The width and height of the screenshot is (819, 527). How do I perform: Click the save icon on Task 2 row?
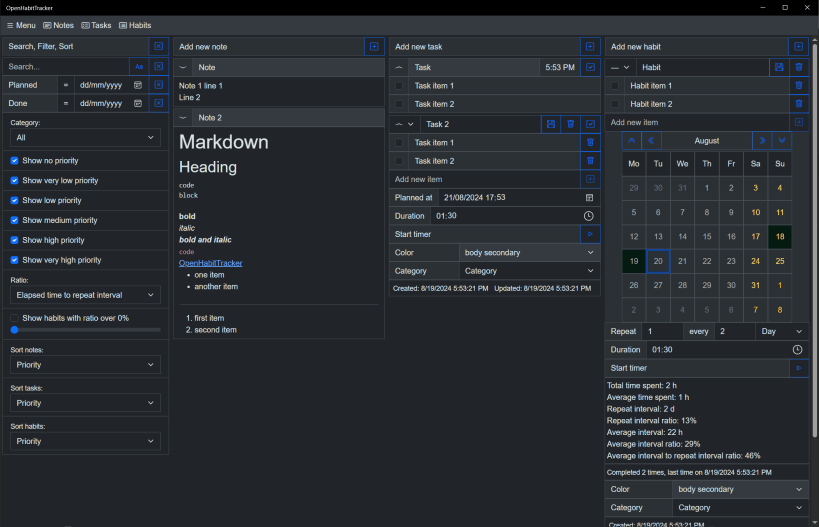[551, 124]
